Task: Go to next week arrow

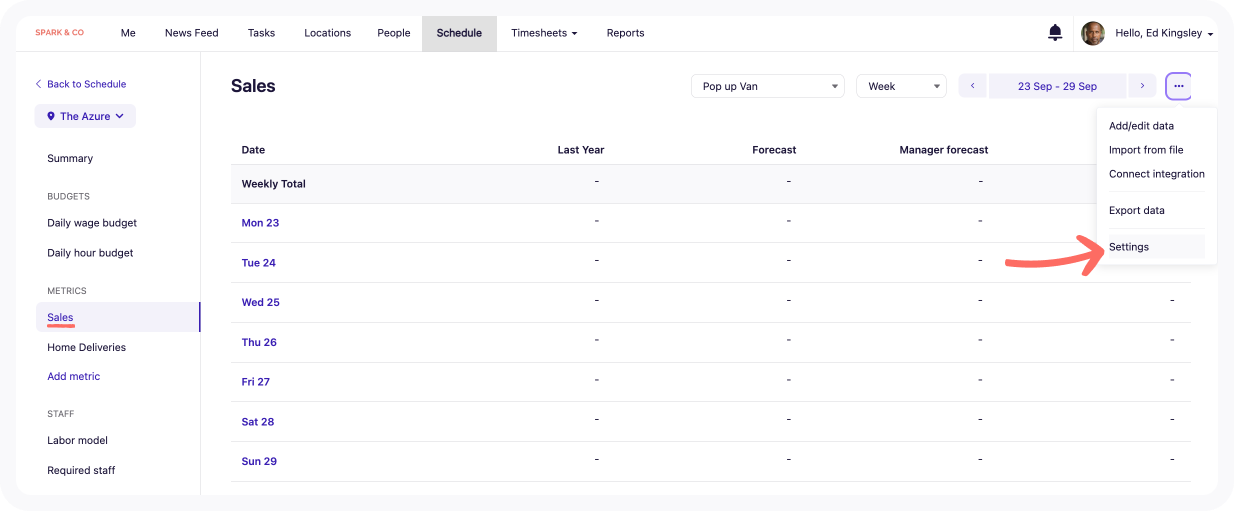Action: (x=1142, y=86)
